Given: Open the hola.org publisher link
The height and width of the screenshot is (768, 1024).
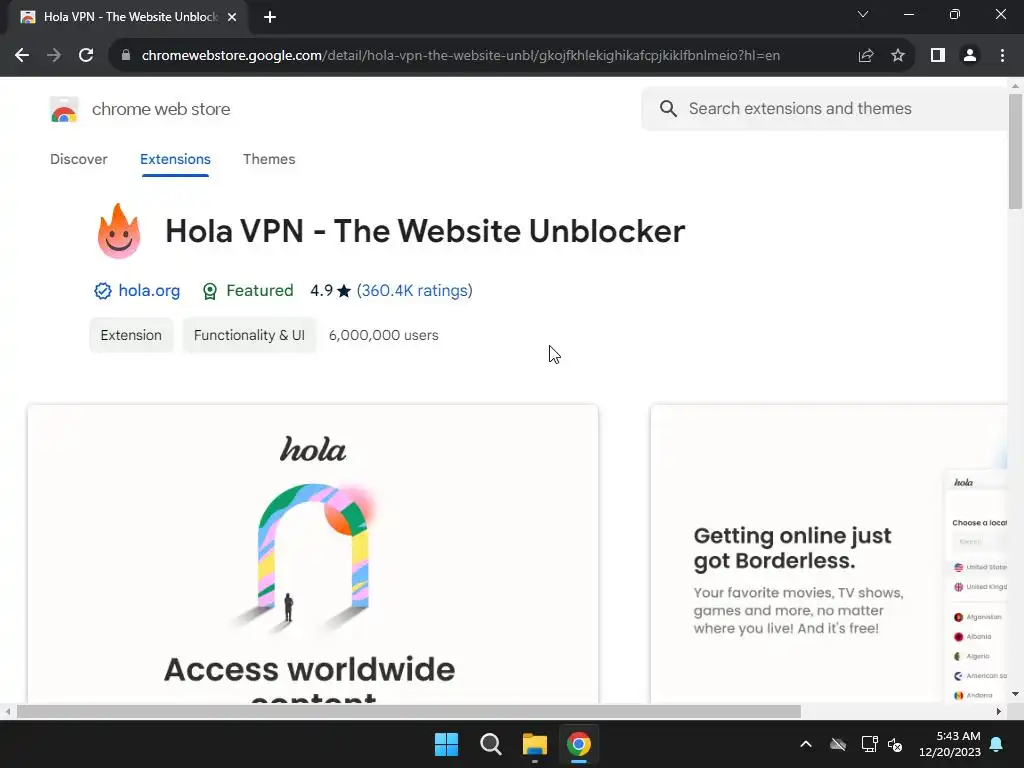Looking at the screenshot, I should pos(149,291).
